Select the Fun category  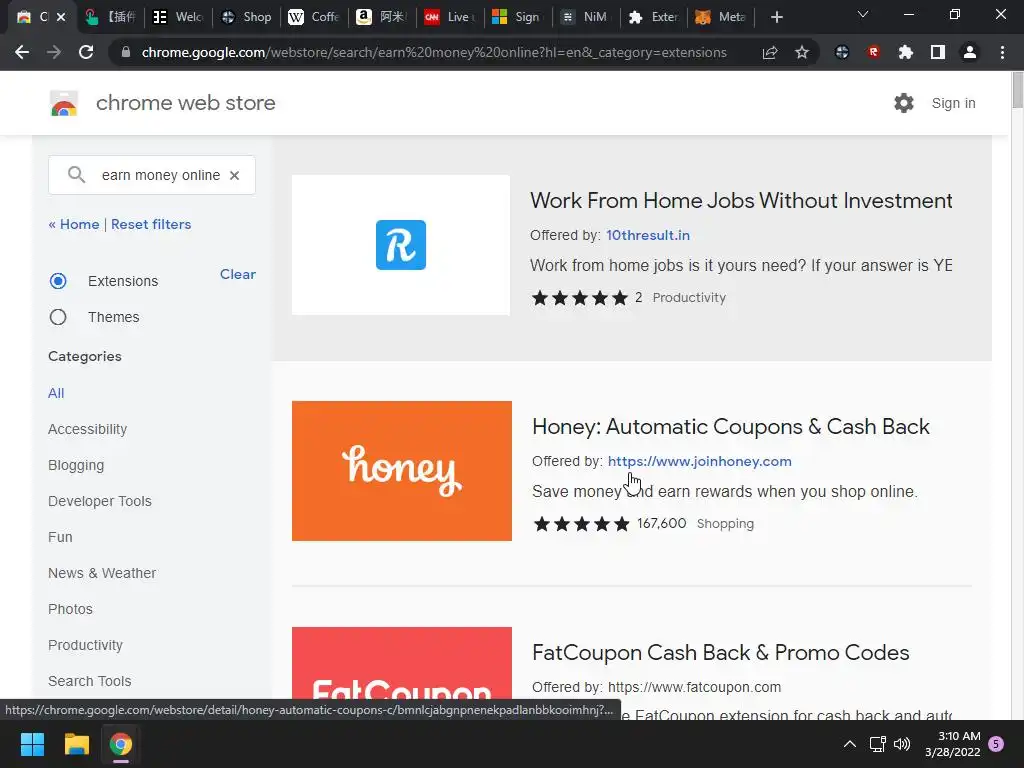tap(60, 537)
